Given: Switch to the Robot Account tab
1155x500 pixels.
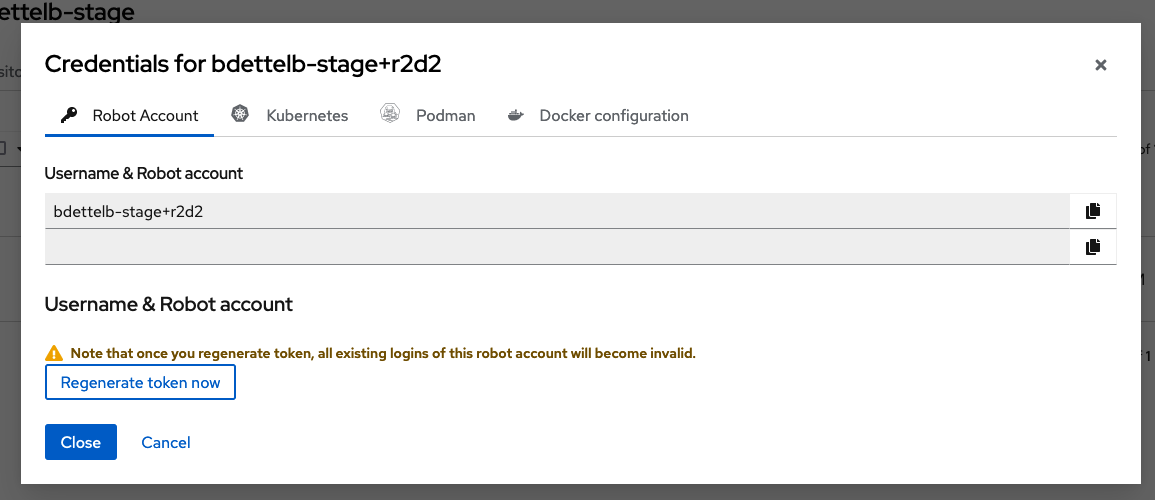Looking at the screenshot, I should (145, 115).
